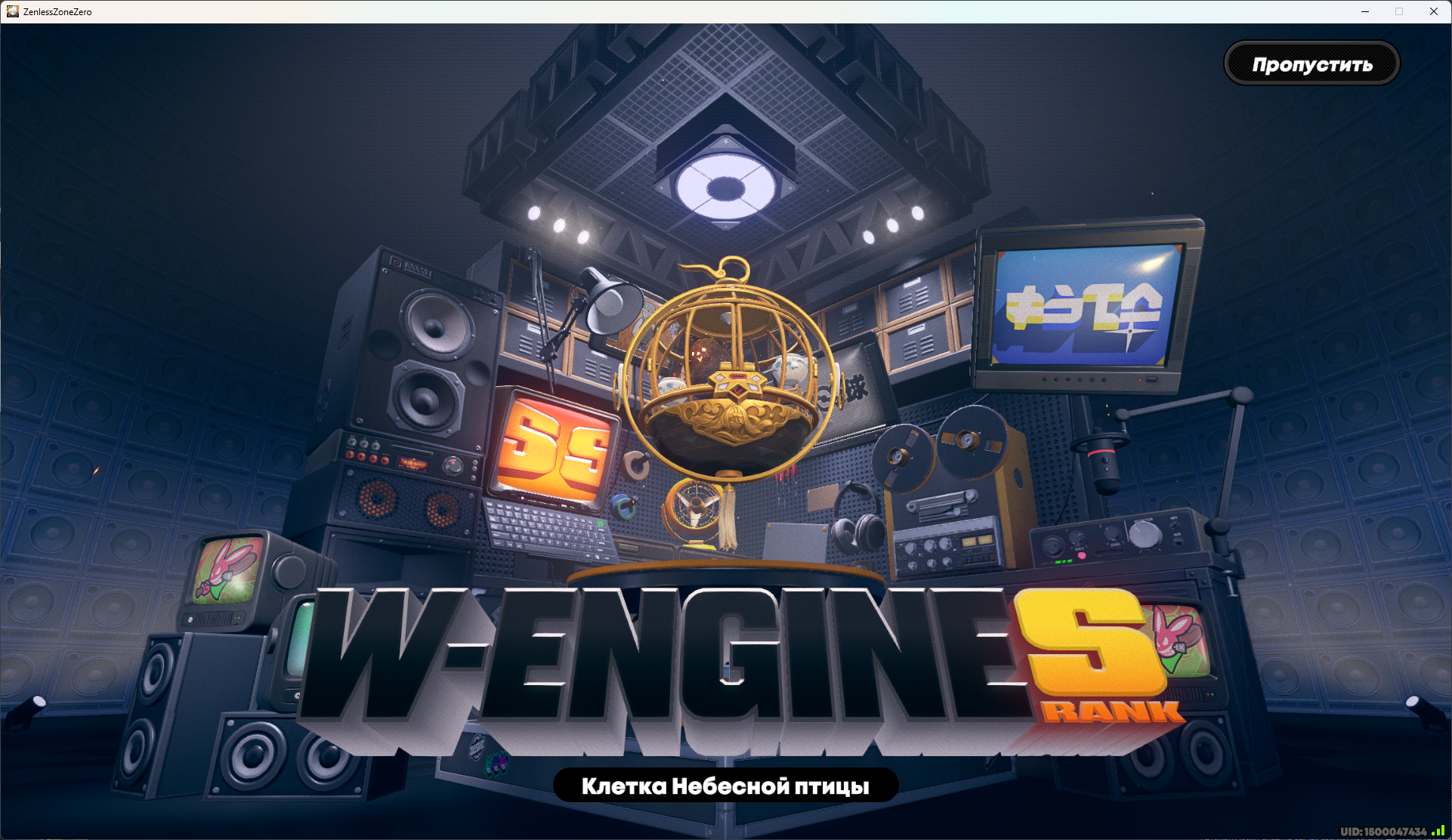Viewport: 1452px width, 840px height.
Task: Click the Клетка Небесной птицы name label
Action: coord(725,786)
